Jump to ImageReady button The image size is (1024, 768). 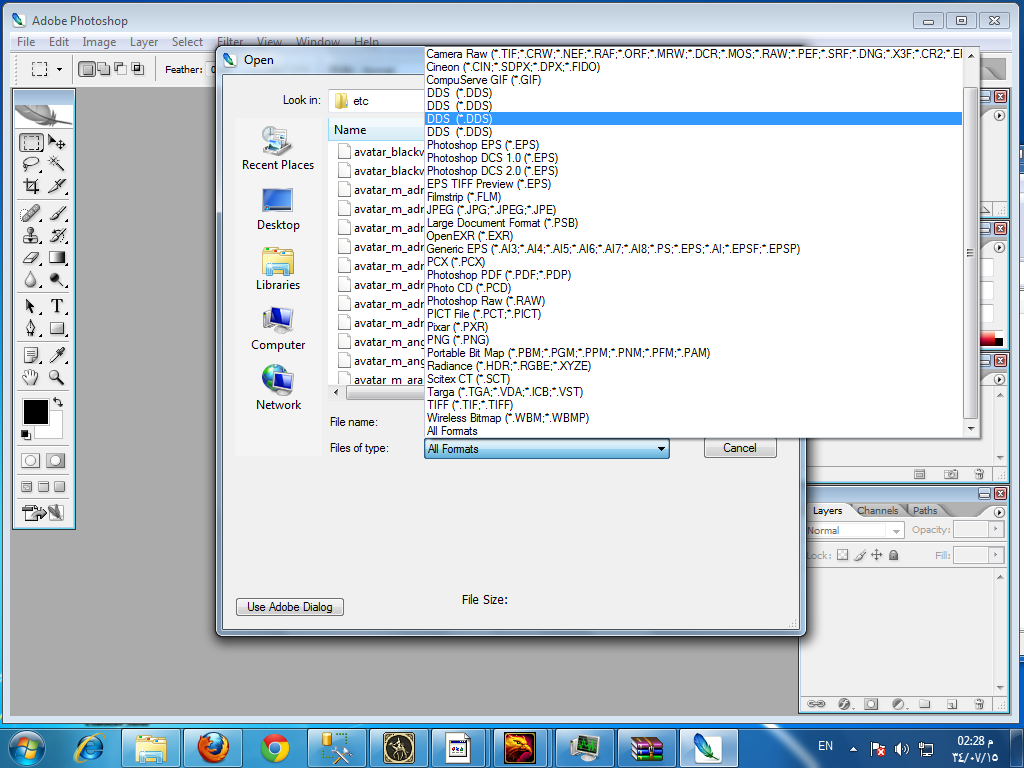click(43, 513)
